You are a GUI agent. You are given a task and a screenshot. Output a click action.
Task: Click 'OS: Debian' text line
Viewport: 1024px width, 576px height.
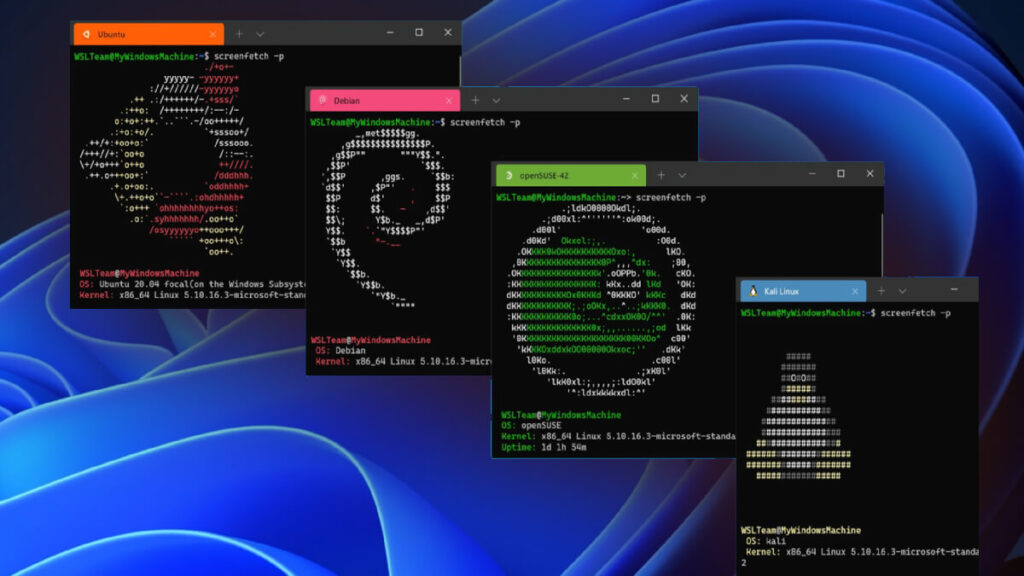(340, 351)
